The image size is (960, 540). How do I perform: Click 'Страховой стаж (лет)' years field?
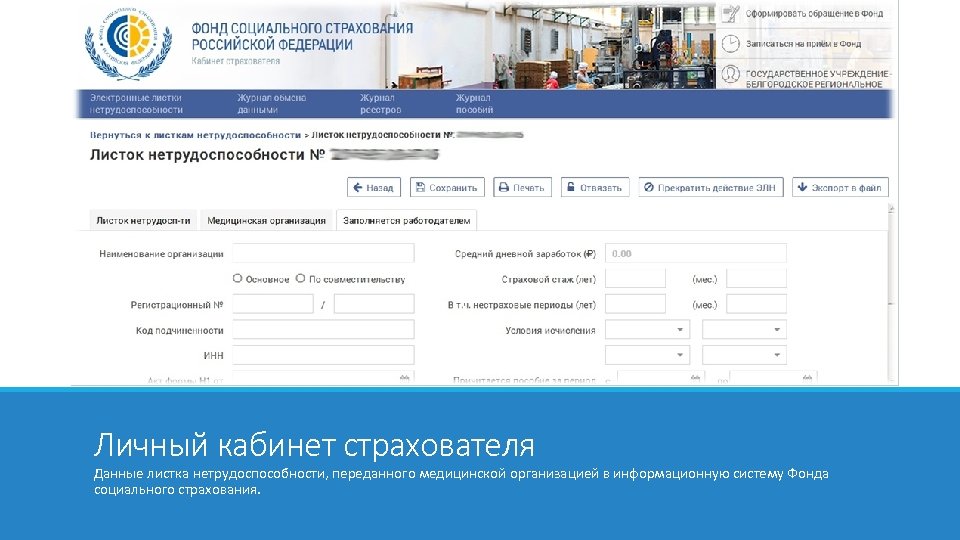(635, 279)
